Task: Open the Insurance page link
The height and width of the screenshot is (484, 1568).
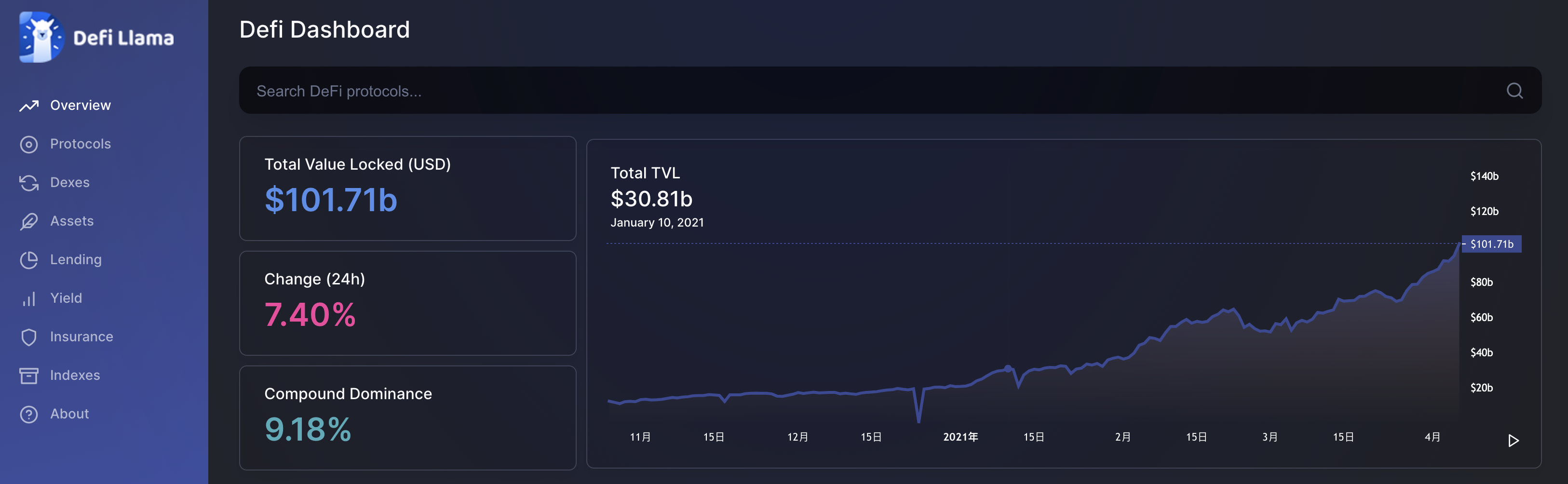Action: 81,337
